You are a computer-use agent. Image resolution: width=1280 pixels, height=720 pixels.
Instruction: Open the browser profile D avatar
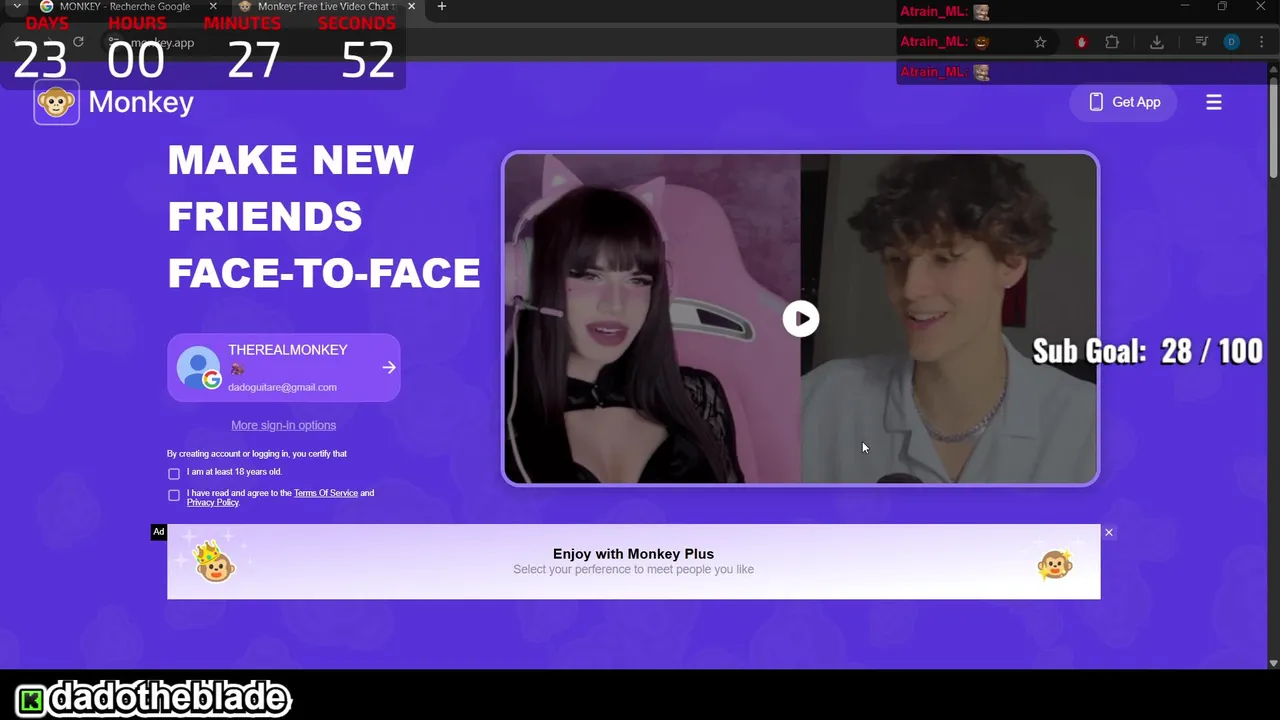[x=1232, y=42]
